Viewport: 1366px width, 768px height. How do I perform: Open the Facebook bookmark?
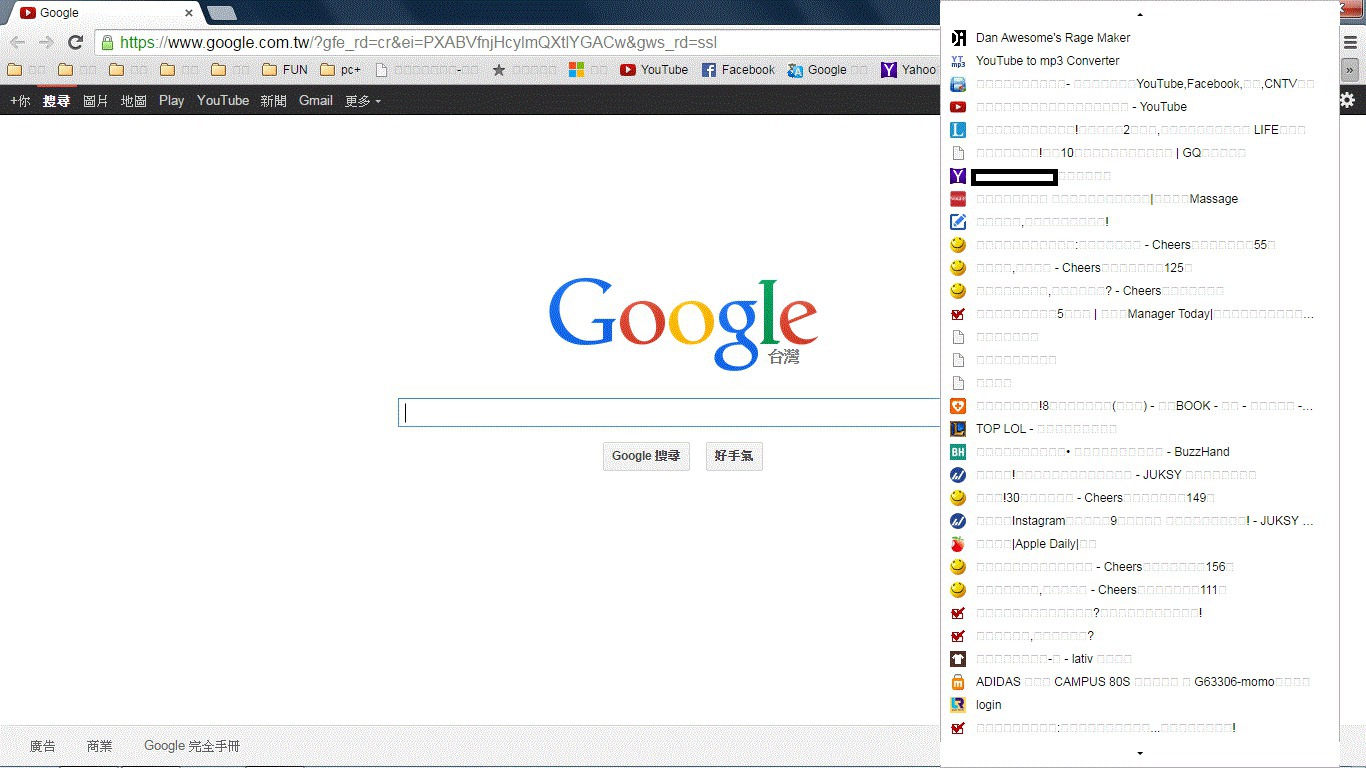[738, 70]
